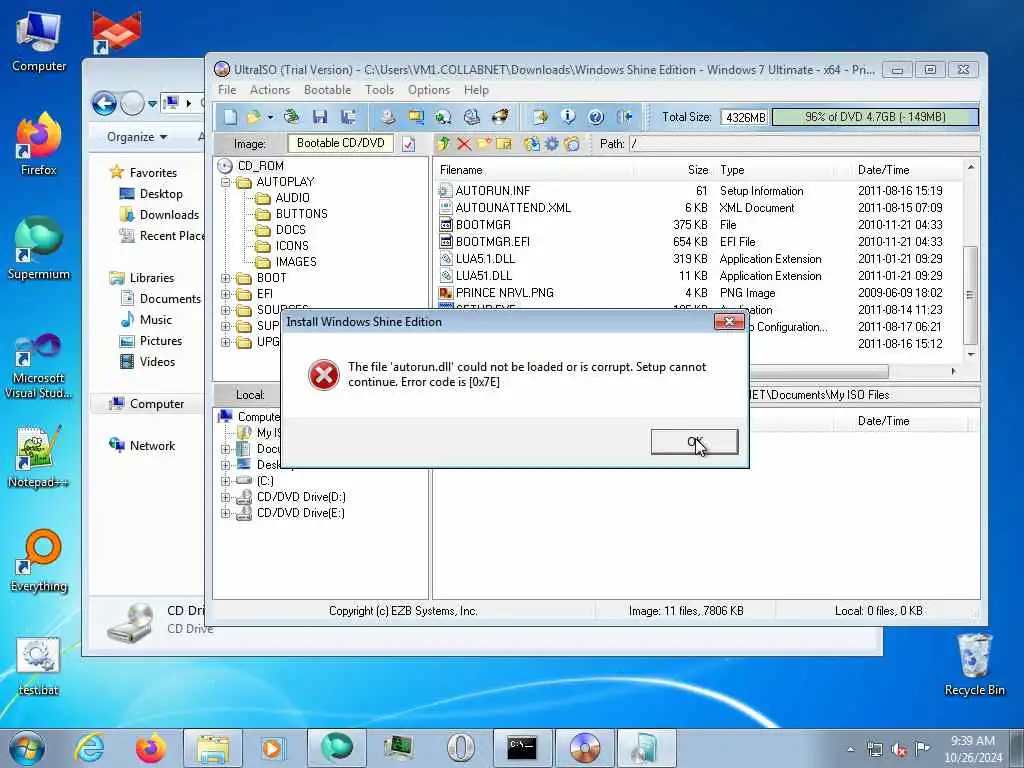Open the Notepad++ desktop shortcut
Image resolution: width=1024 pixels, height=768 pixels.
click(39, 456)
